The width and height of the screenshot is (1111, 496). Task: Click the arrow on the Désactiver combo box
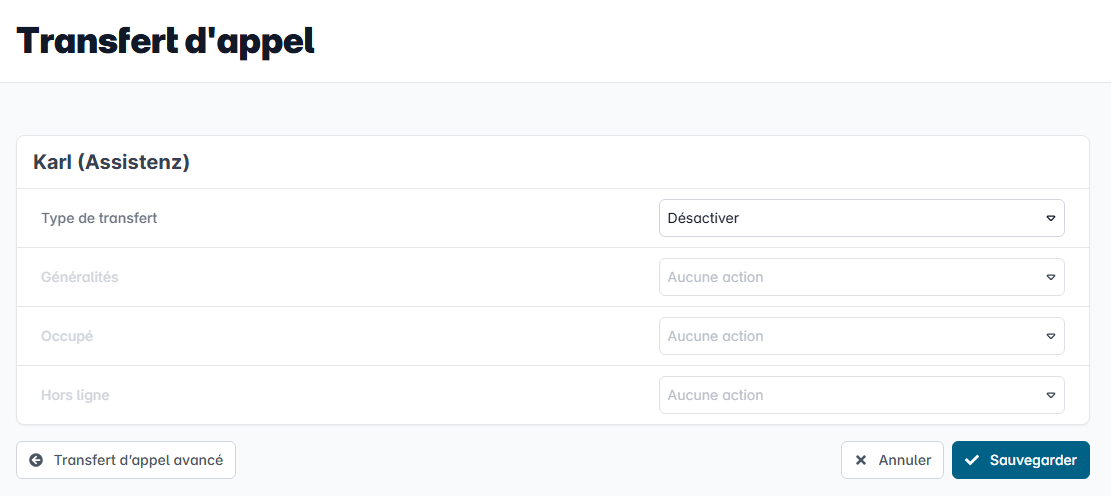click(1051, 218)
